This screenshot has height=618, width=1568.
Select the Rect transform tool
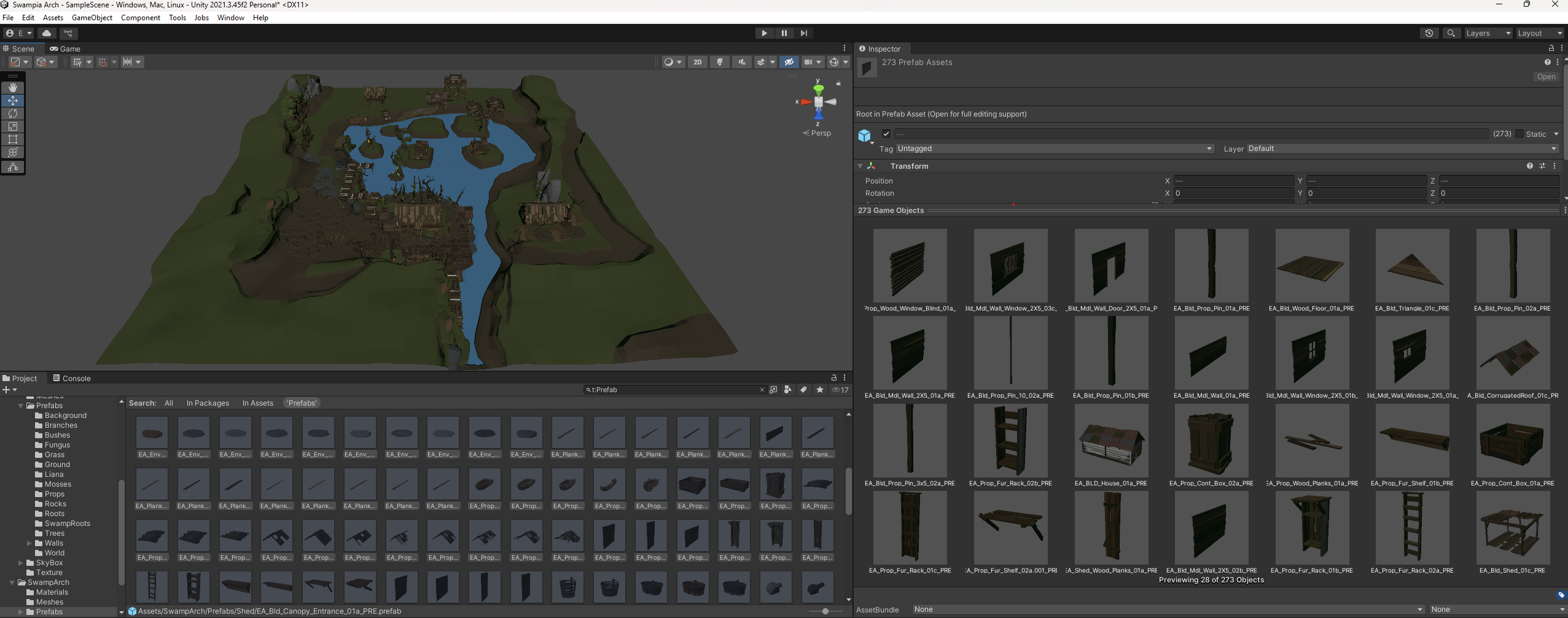13,139
